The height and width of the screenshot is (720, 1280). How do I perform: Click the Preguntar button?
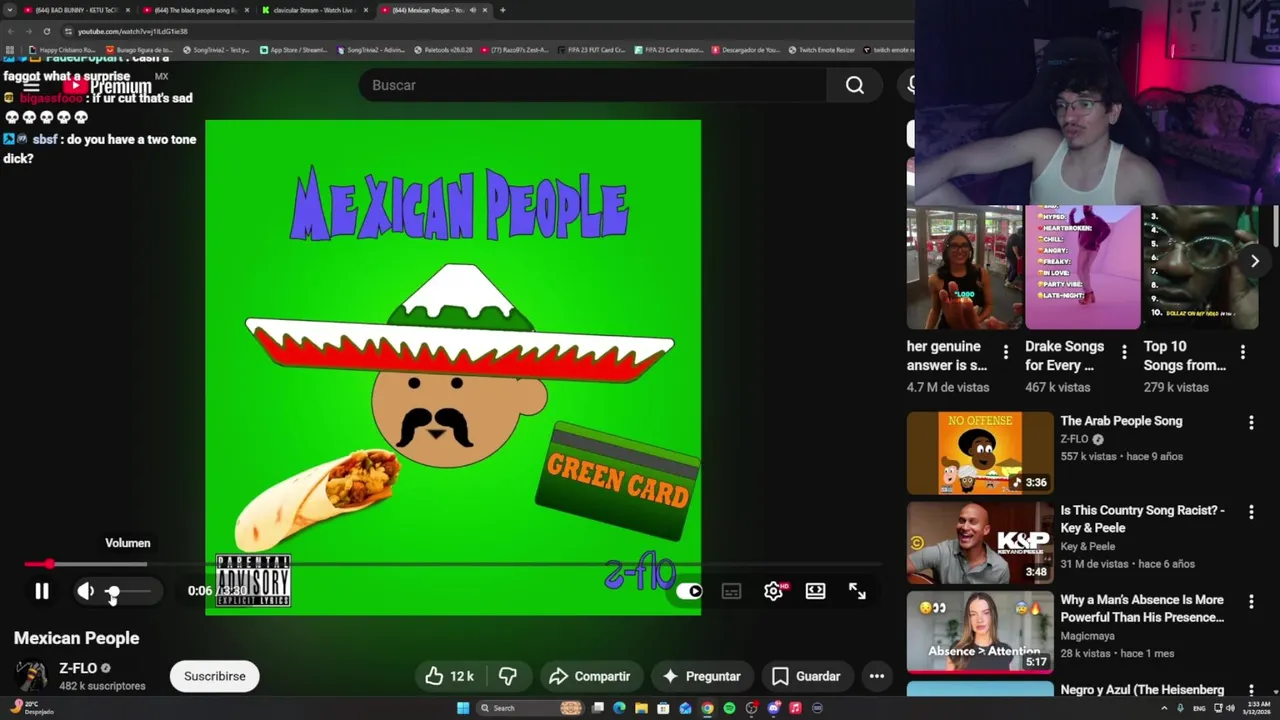[x=701, y=676]
